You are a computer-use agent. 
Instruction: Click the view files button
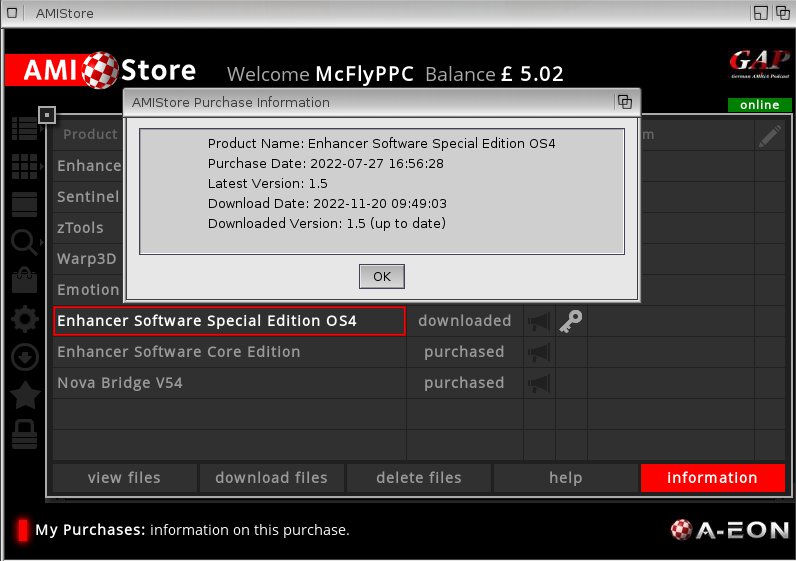(124, 478)
